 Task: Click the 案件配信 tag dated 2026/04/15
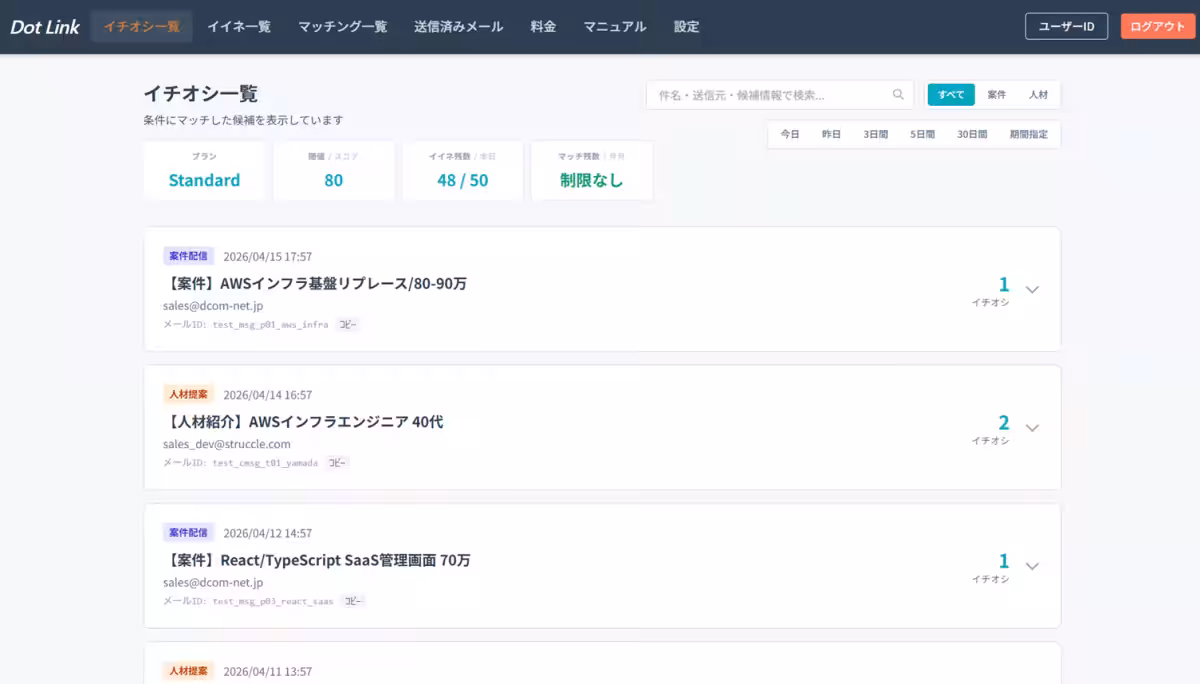point(188,256)
